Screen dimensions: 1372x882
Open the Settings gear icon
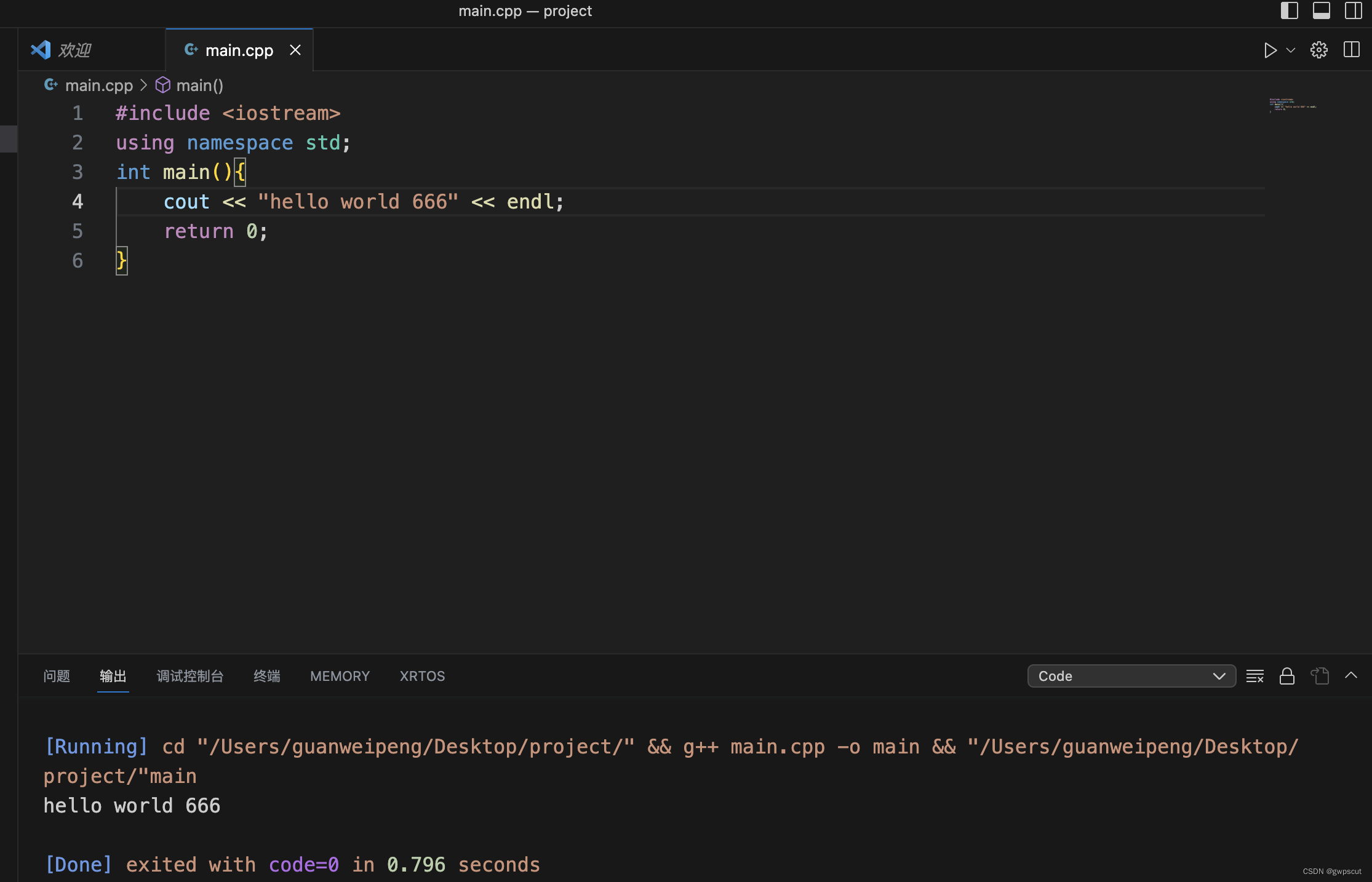click(1318, 50)
